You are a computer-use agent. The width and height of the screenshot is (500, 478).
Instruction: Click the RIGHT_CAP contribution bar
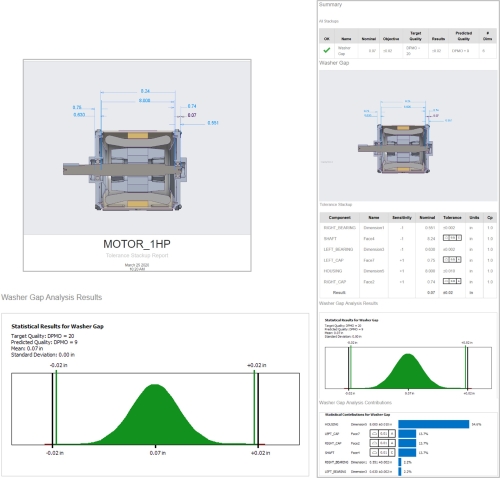tap(407, 443)
